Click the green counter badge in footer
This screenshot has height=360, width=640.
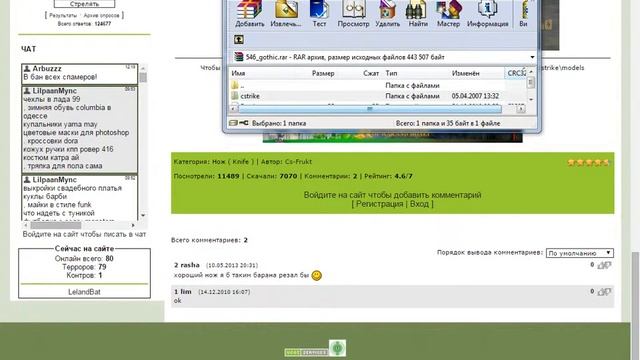click(338, 348)
